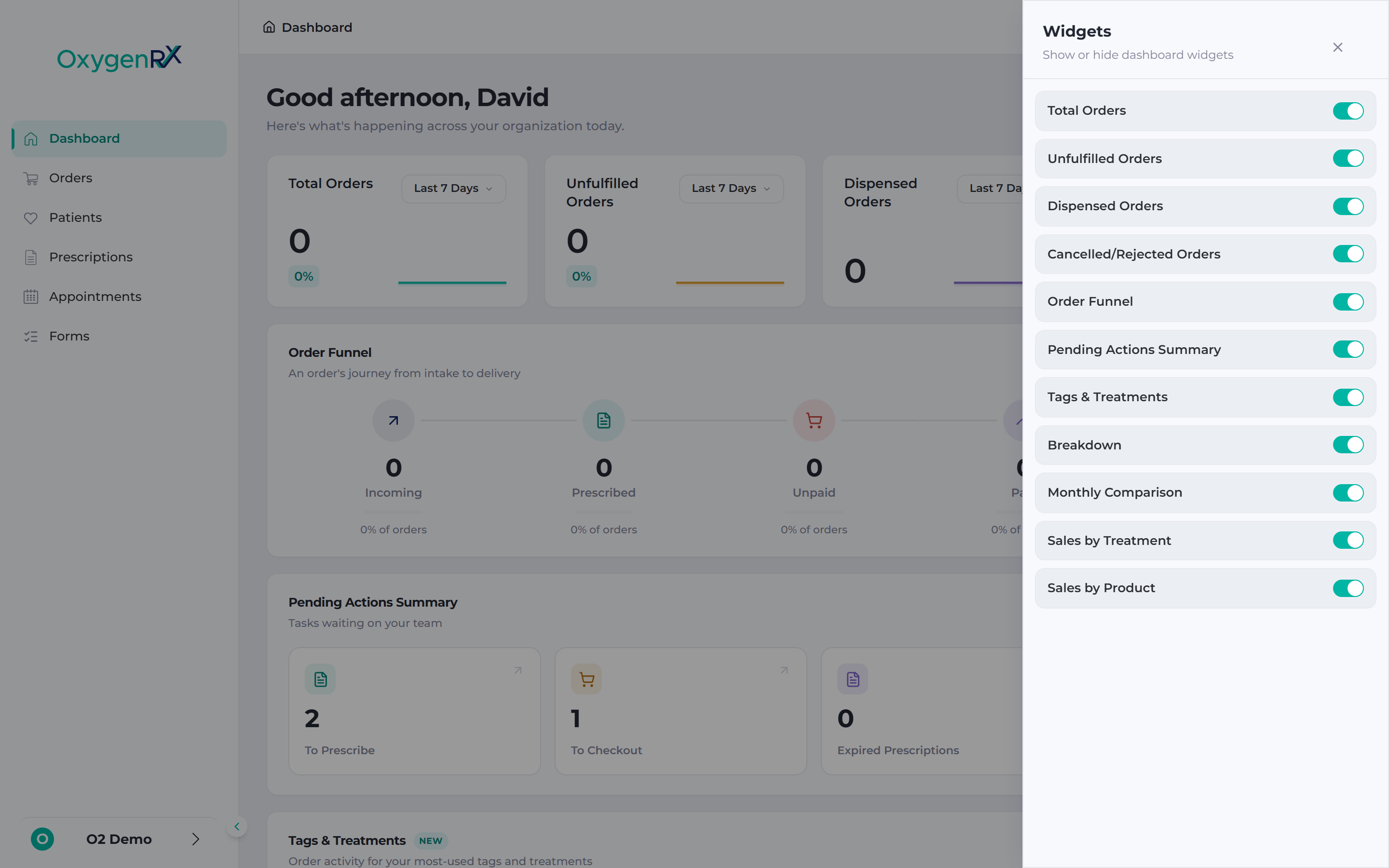The height and width of the screenshot is (868, 1389).
Task: Click the To Prescribe card icon
Action: (x=320, y=679)
